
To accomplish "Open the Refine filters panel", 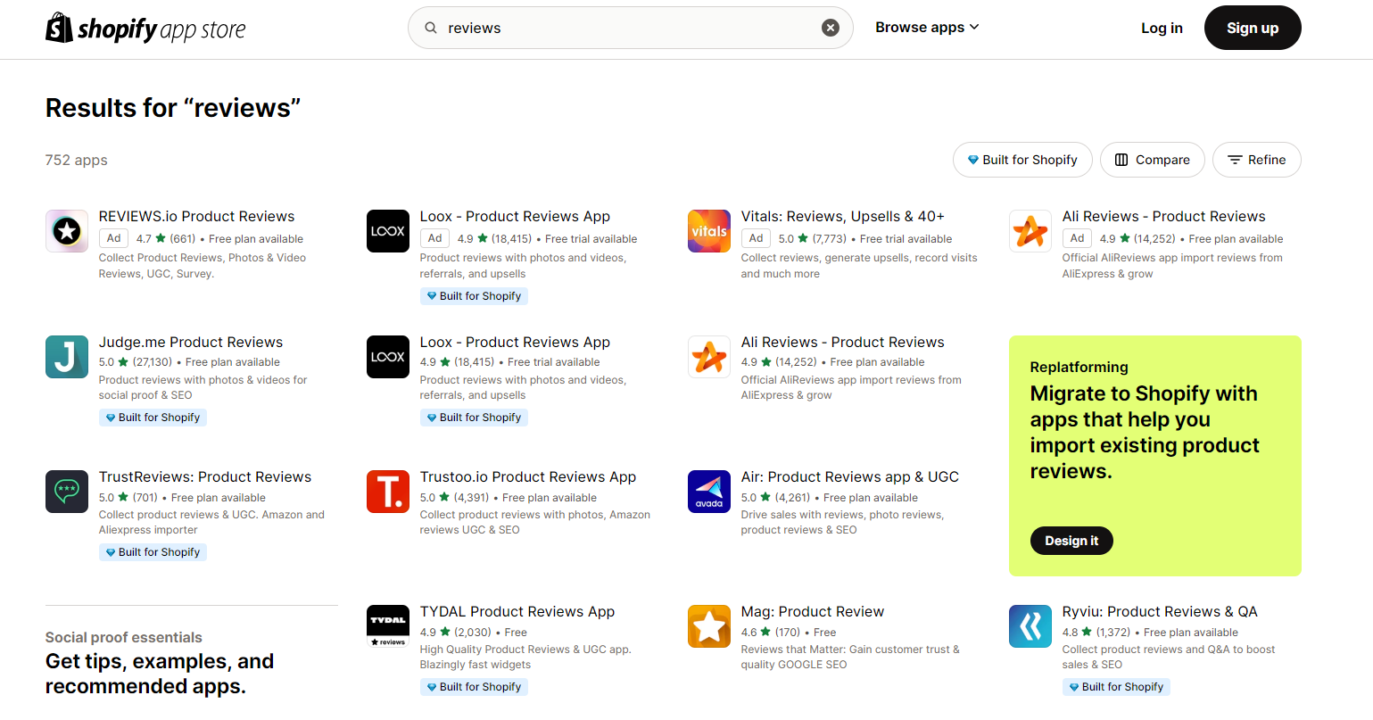I will click(1256, 160).
